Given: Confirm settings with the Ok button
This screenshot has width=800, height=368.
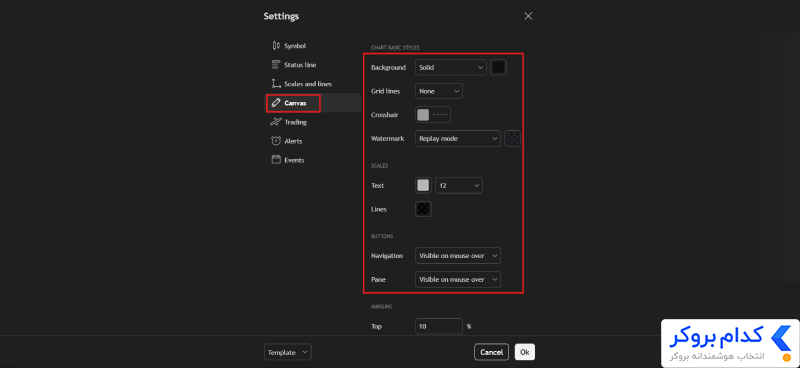Looking at the screenshot, I should click(525, 352).
